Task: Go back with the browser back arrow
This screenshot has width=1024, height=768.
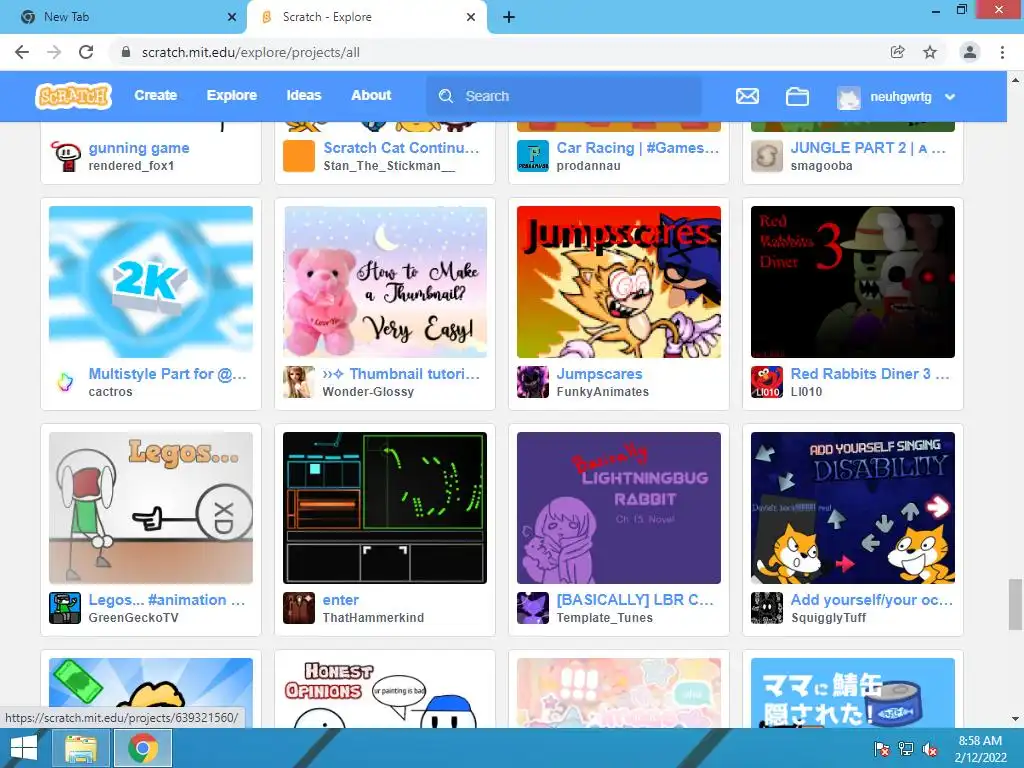Action: click(22, 52)
